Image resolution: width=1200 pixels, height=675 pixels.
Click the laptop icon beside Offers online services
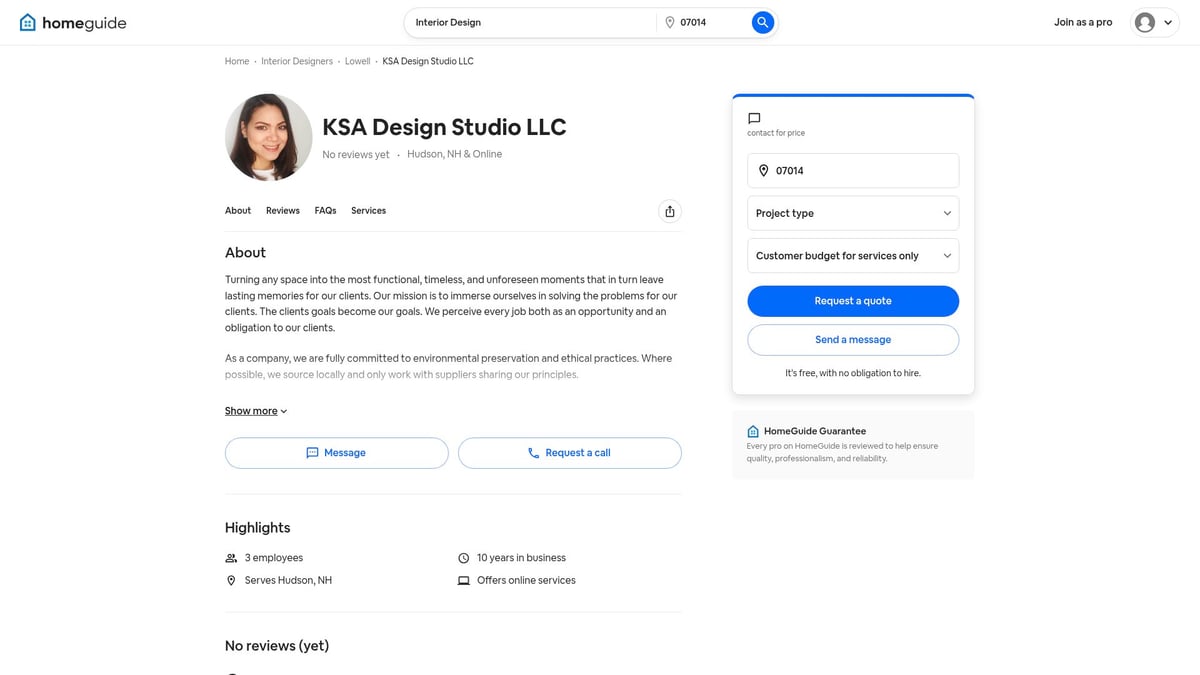coord(463,580)
